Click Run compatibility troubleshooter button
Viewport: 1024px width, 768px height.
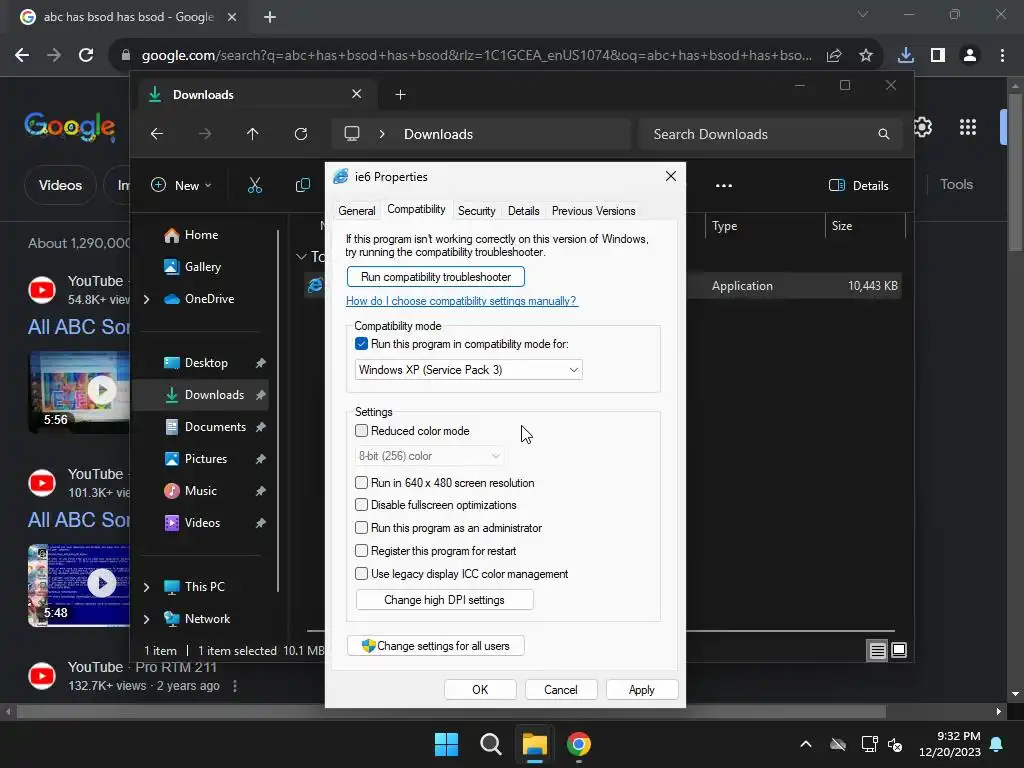pos(436,277)
